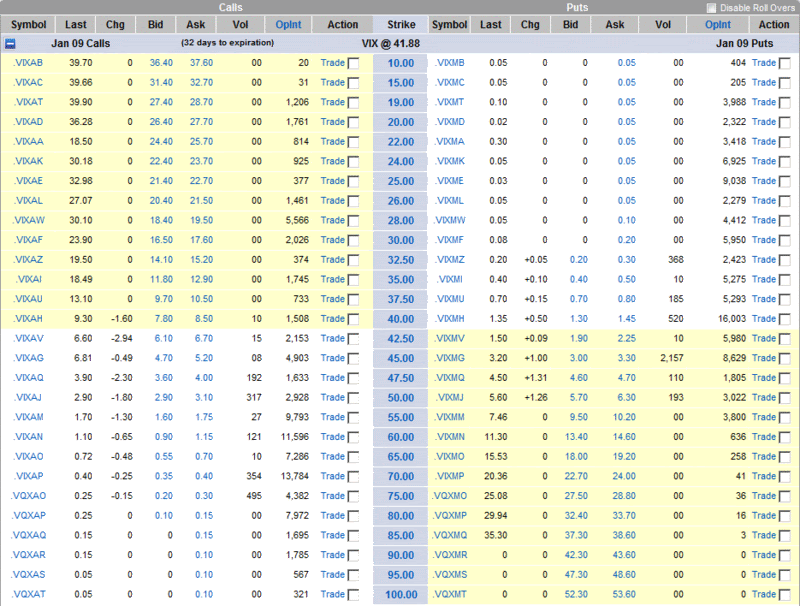The height and width of the screenshot is (606, 800).
Task: Click Trade link for .VIXAZ call
Action: (333, 260)
